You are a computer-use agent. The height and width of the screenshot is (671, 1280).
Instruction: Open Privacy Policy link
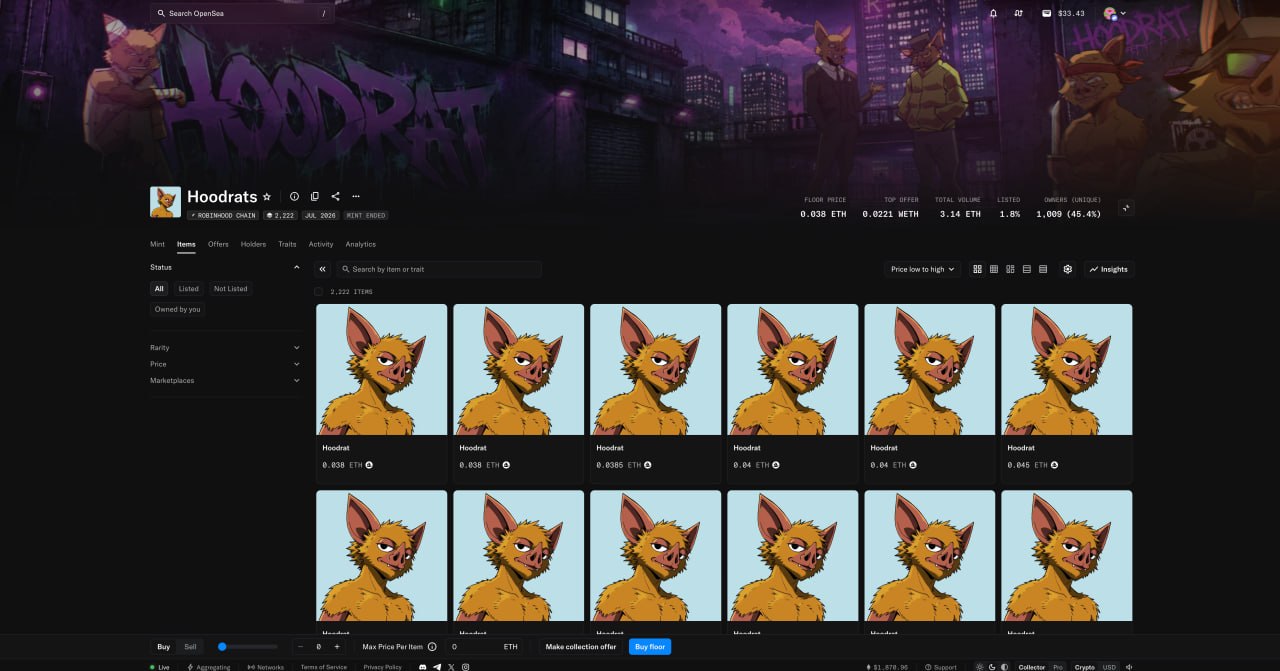tap(383, 666)
